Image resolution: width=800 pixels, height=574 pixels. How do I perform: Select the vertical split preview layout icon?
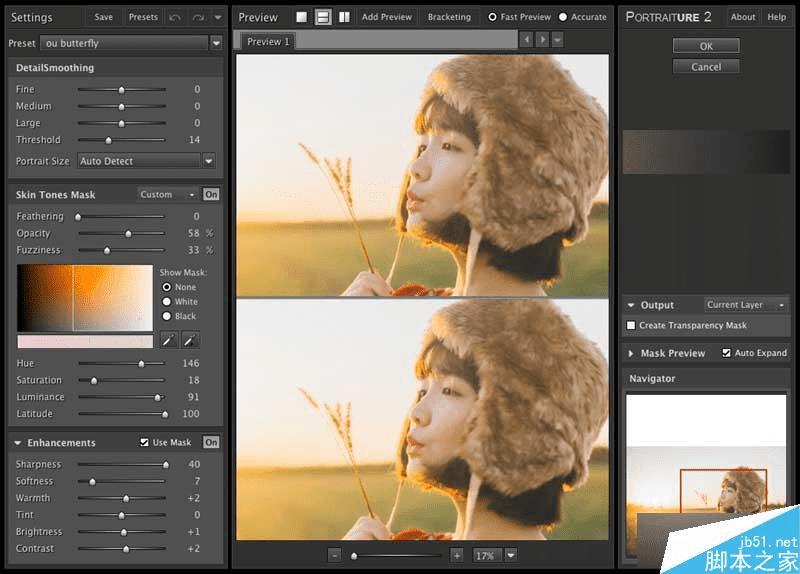(344, 17)
